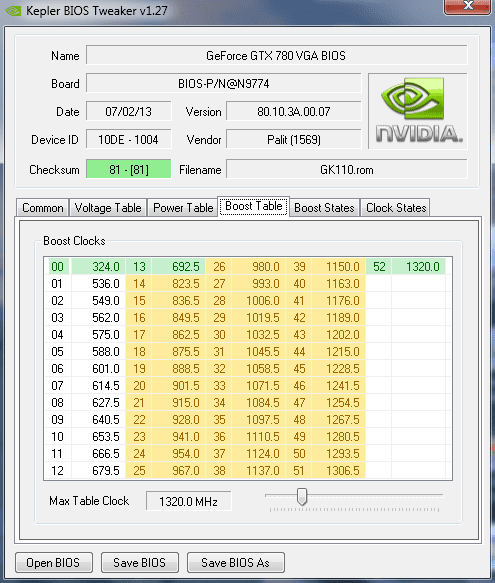The image size is (495, 583).
Task: Click the Device ID field 10DE - 1004
Action: [129, 139]
